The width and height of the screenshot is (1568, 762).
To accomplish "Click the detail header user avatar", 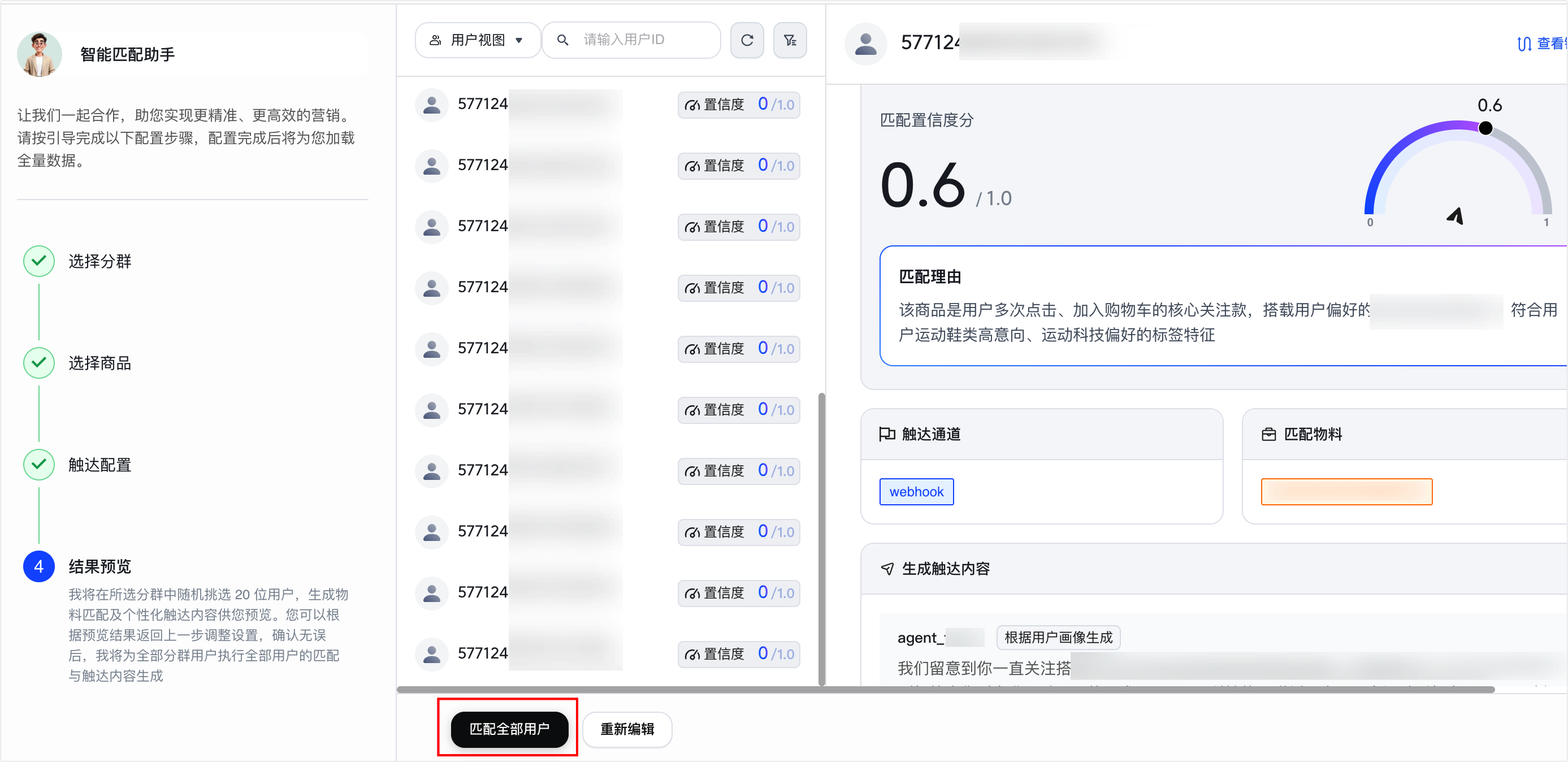I will click(865, 43).
